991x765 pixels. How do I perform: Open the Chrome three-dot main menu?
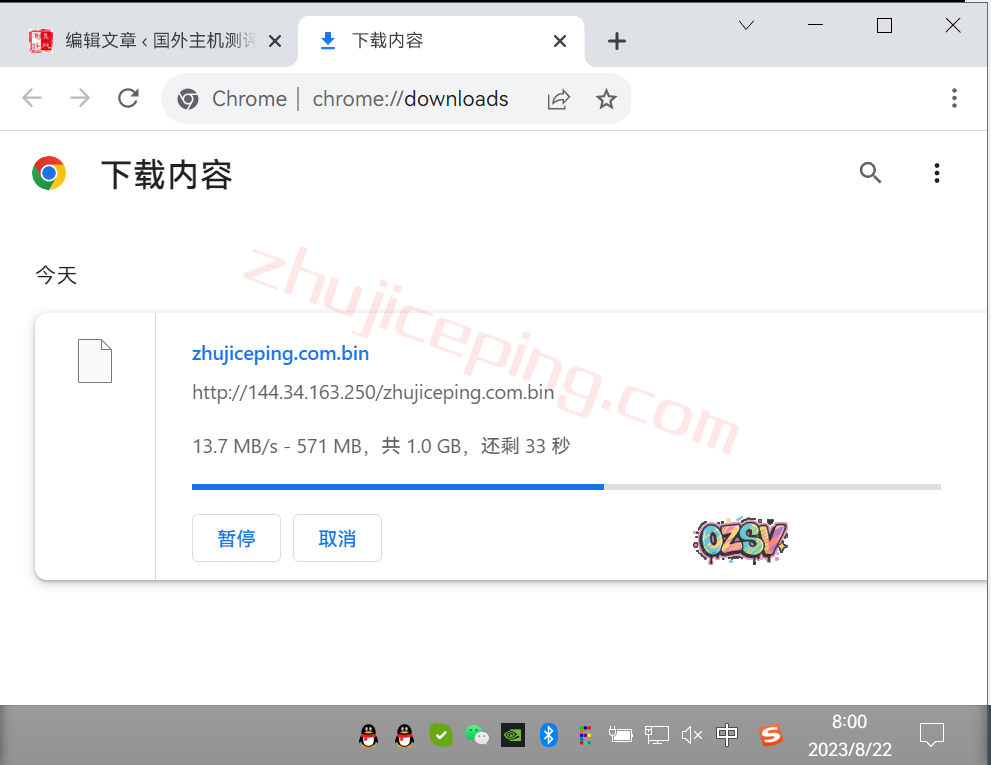954,98
